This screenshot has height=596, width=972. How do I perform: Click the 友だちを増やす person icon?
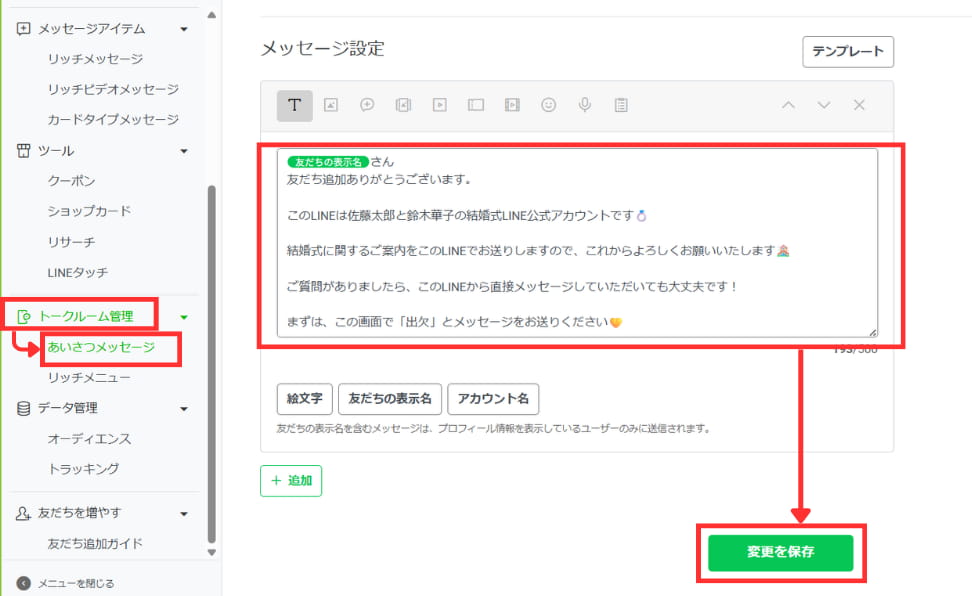23,513
